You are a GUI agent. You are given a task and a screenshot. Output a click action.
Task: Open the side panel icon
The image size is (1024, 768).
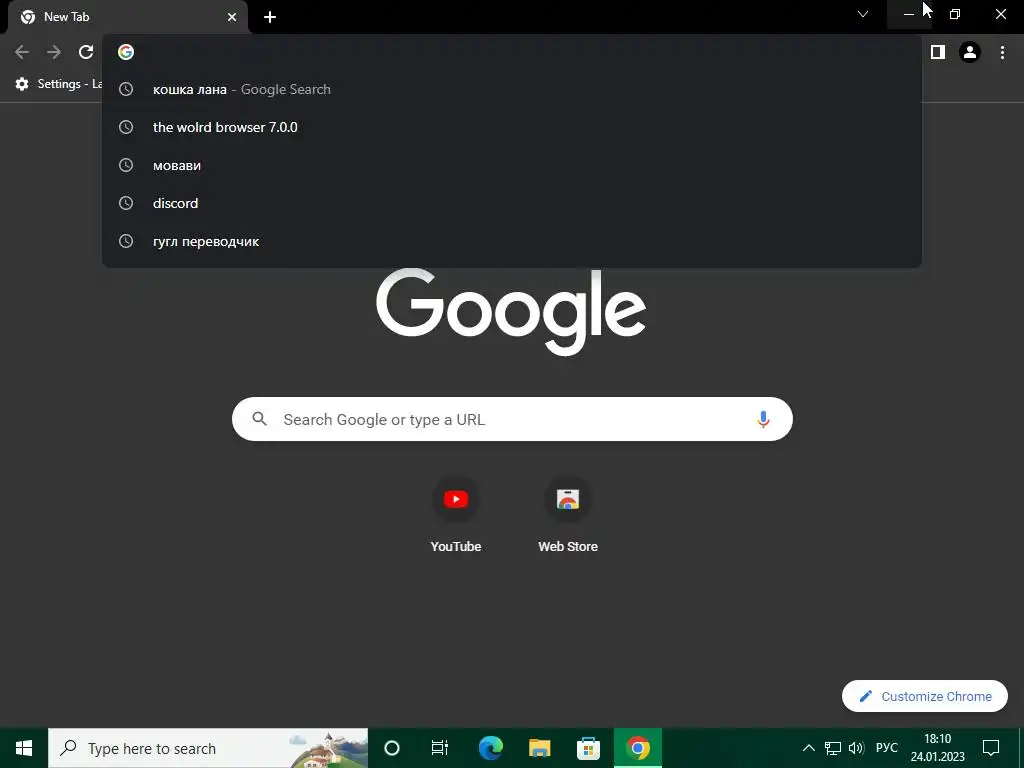[x=938, y=52]
